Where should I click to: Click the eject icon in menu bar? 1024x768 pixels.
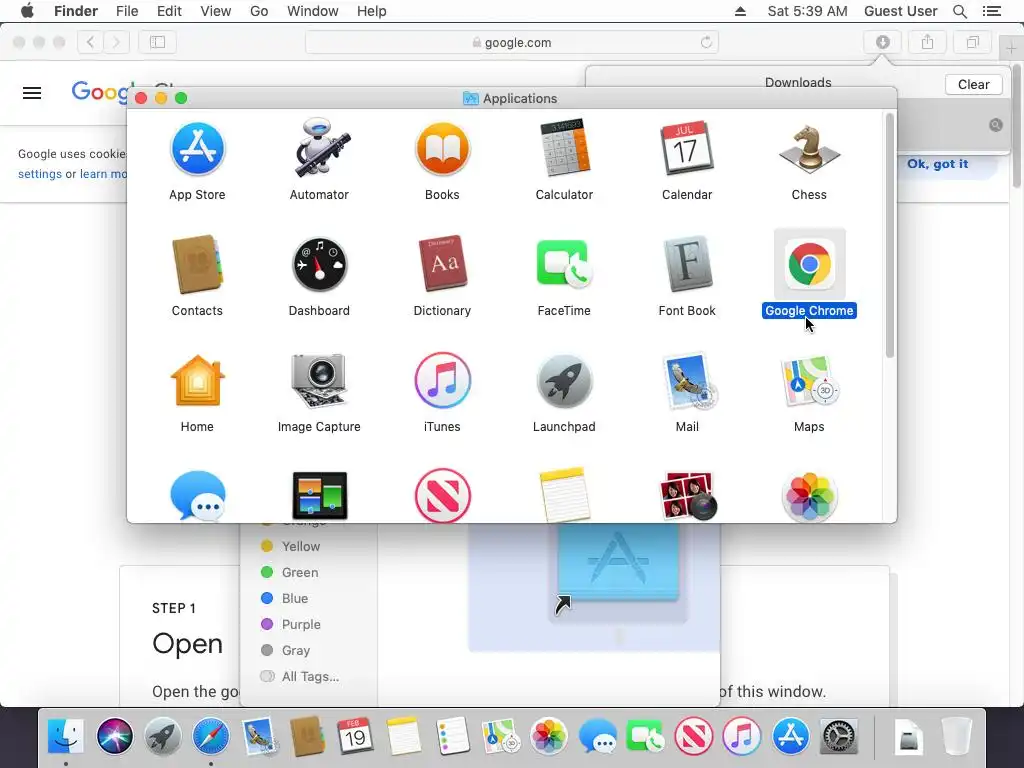[740, 11]
